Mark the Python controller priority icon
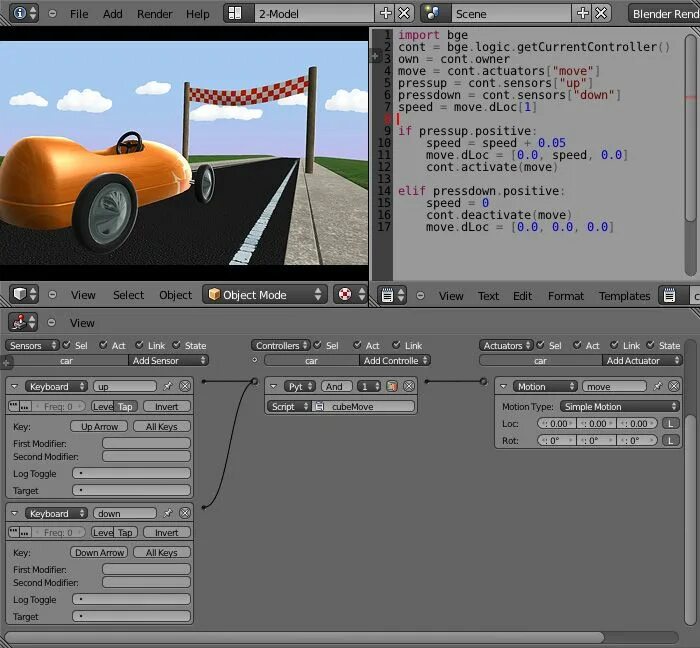The width and height of the screenshot is (700, 648). pos(392,386)
